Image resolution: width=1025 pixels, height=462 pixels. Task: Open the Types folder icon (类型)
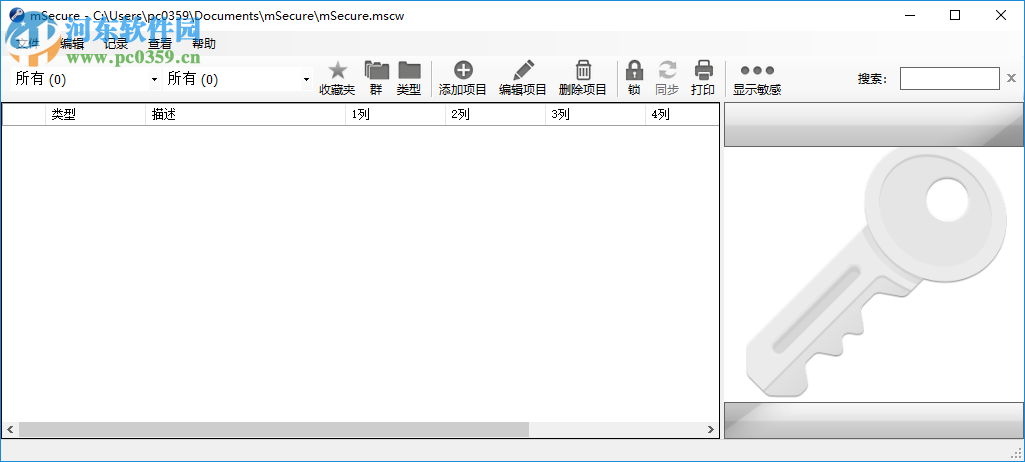click(409, 71)
